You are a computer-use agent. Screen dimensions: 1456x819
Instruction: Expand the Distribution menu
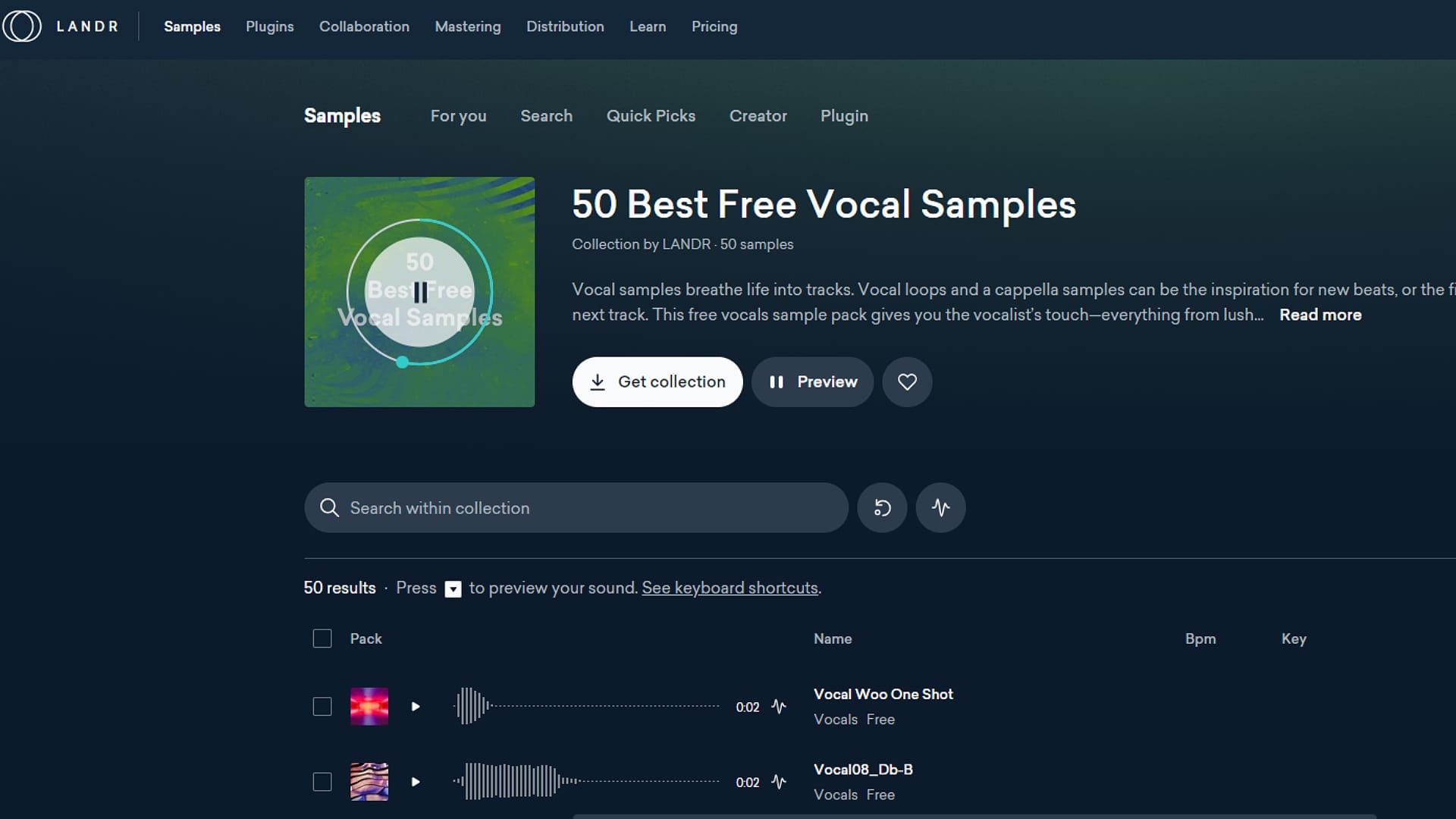[565, 26]
